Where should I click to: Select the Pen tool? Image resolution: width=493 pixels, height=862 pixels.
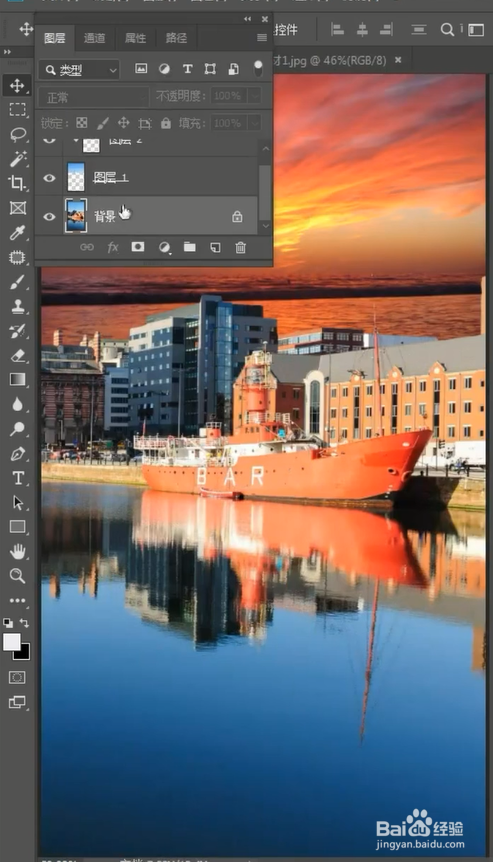pos(17,454)
